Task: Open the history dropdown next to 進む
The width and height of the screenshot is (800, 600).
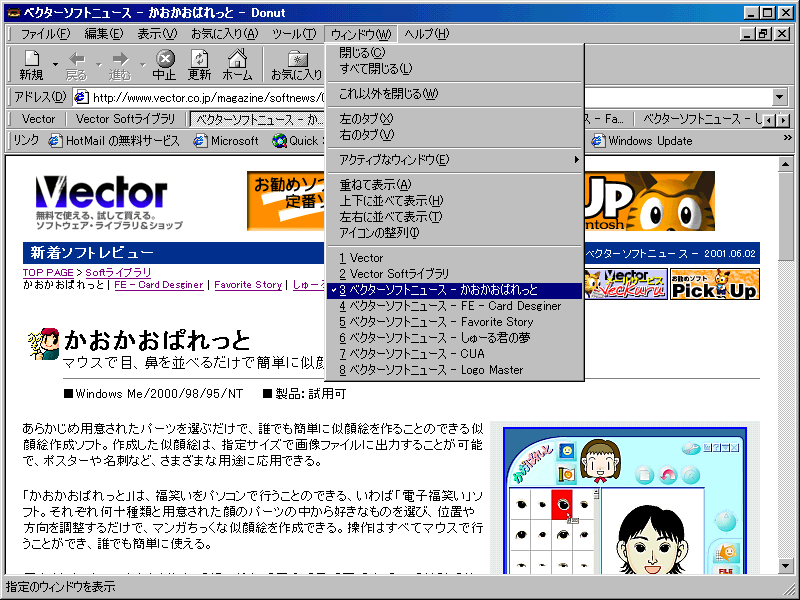Action: (x=142, y=65)
